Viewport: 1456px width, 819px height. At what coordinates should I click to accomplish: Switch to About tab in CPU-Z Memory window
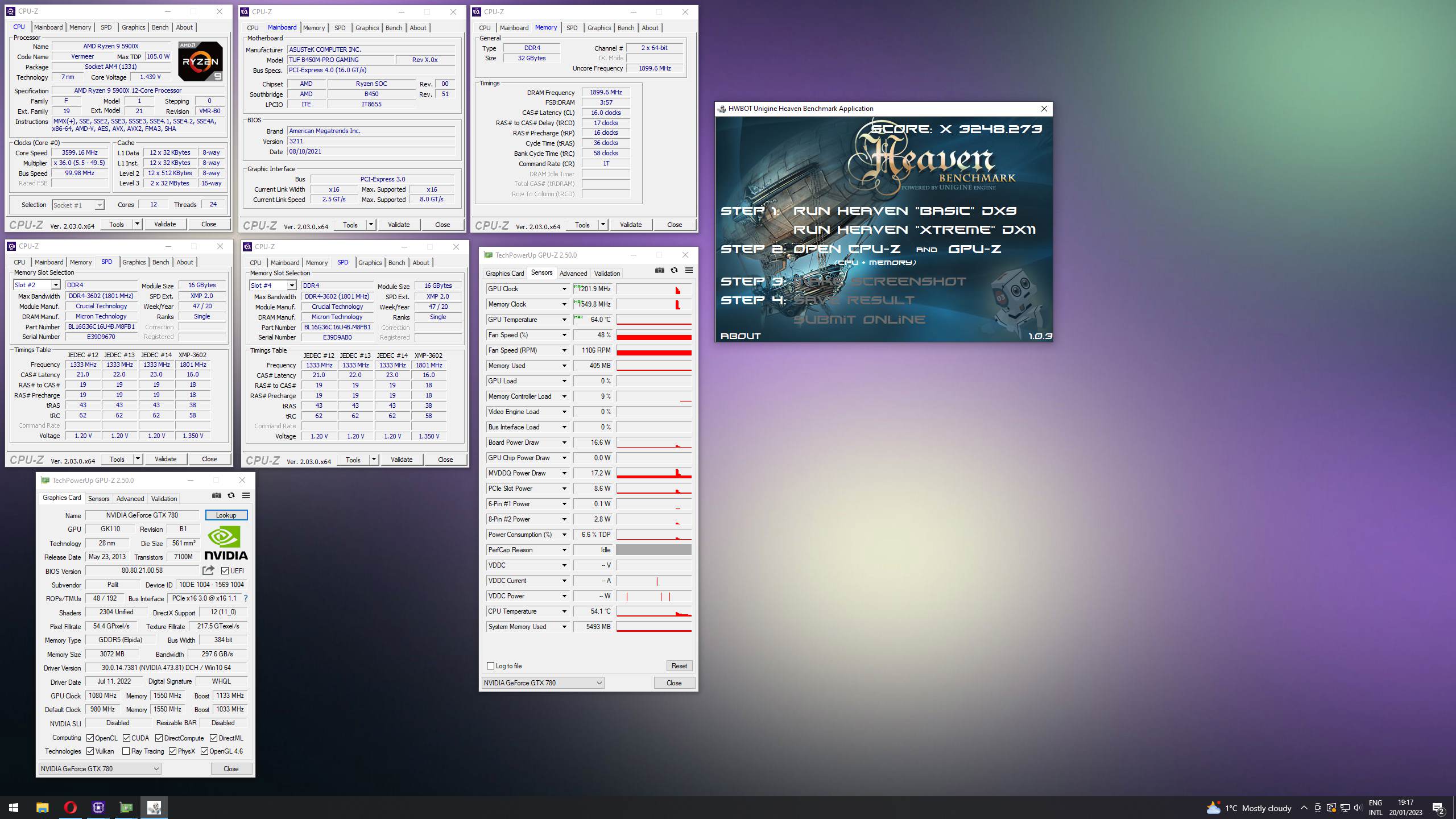pyautogui.click(x=650, y=28)
